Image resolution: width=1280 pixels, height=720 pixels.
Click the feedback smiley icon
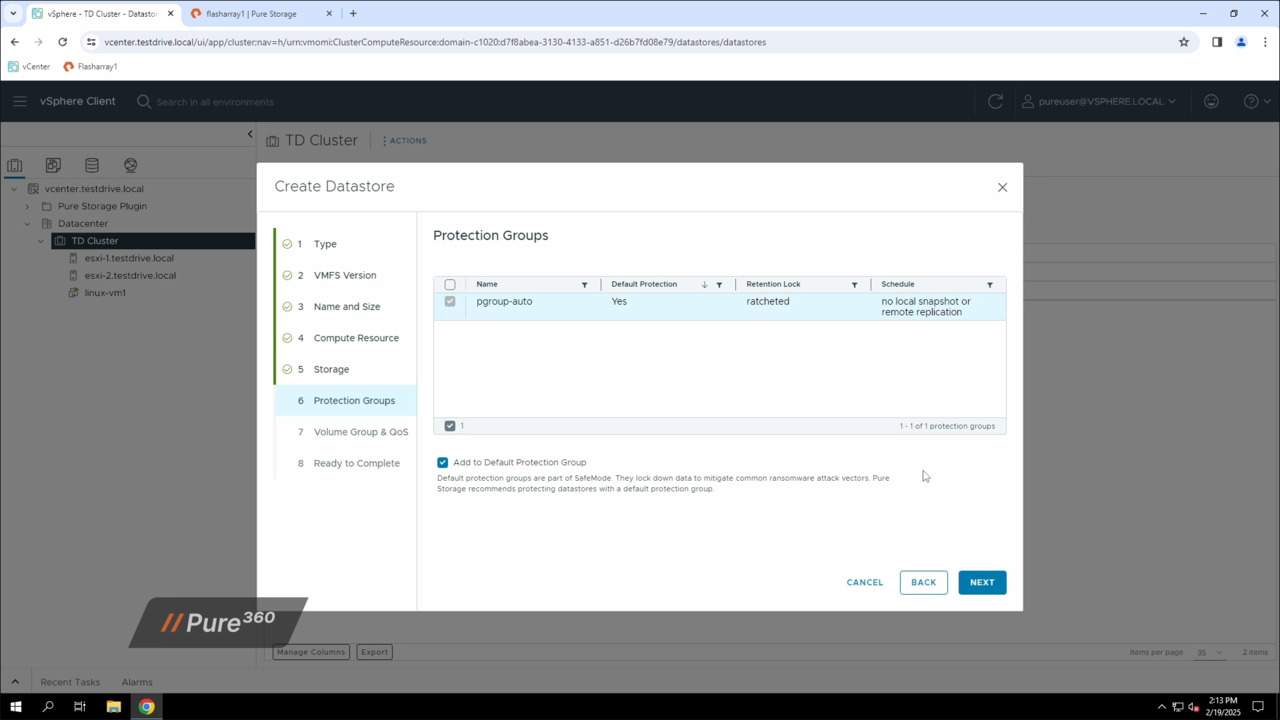[1211, 101]
